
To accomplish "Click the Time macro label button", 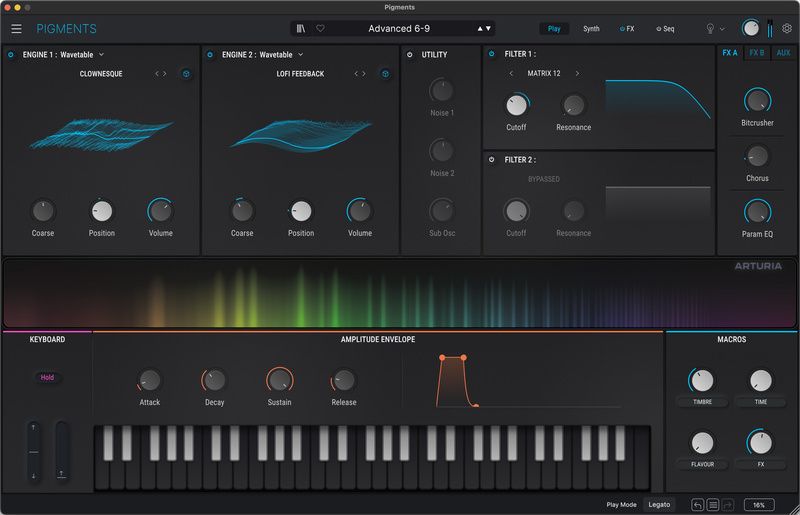I will pyautogui.click(x=761, y=402).
